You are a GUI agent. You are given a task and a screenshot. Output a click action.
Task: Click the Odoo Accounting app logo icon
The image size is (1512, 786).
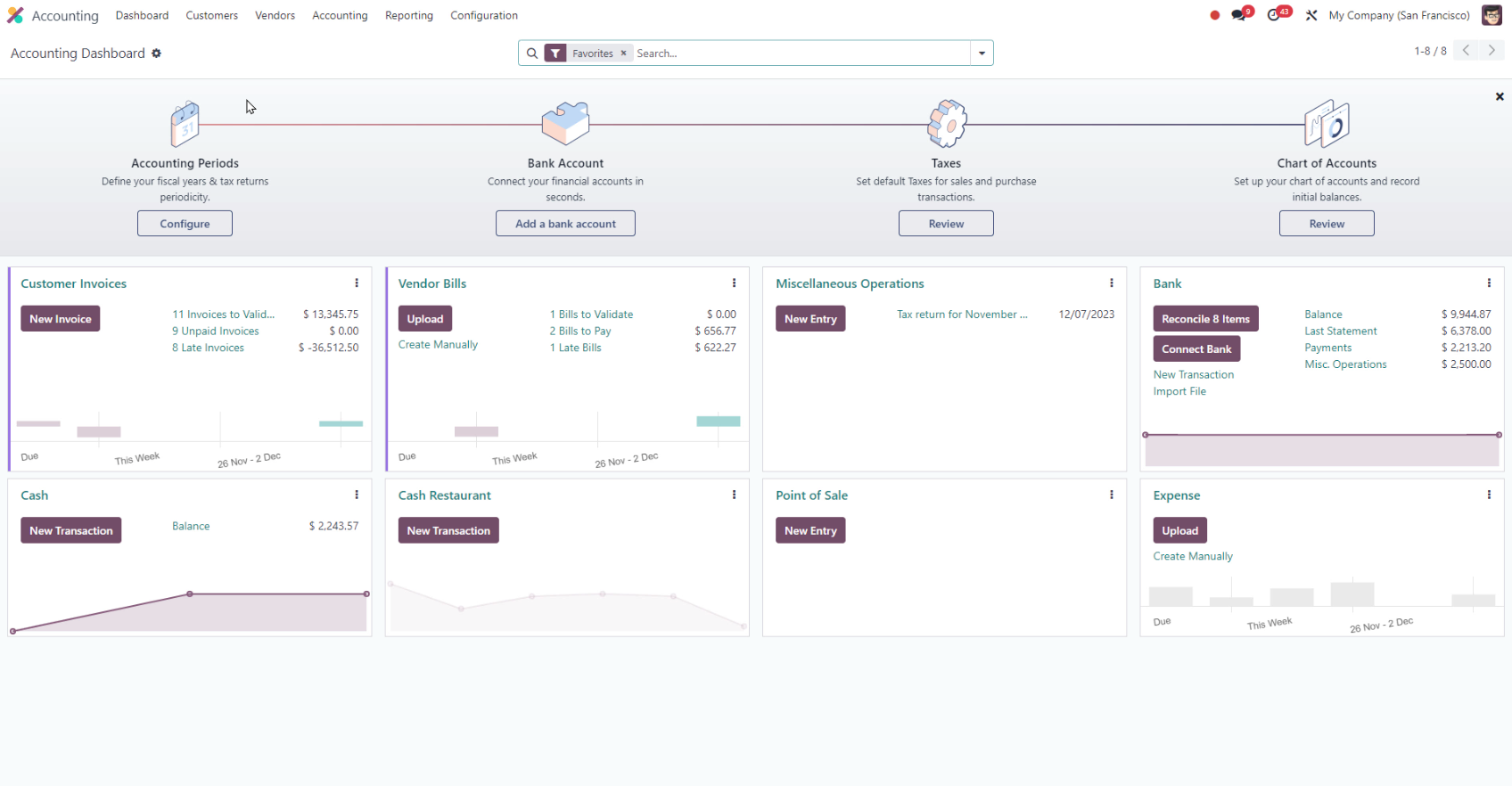click(15, 15)
